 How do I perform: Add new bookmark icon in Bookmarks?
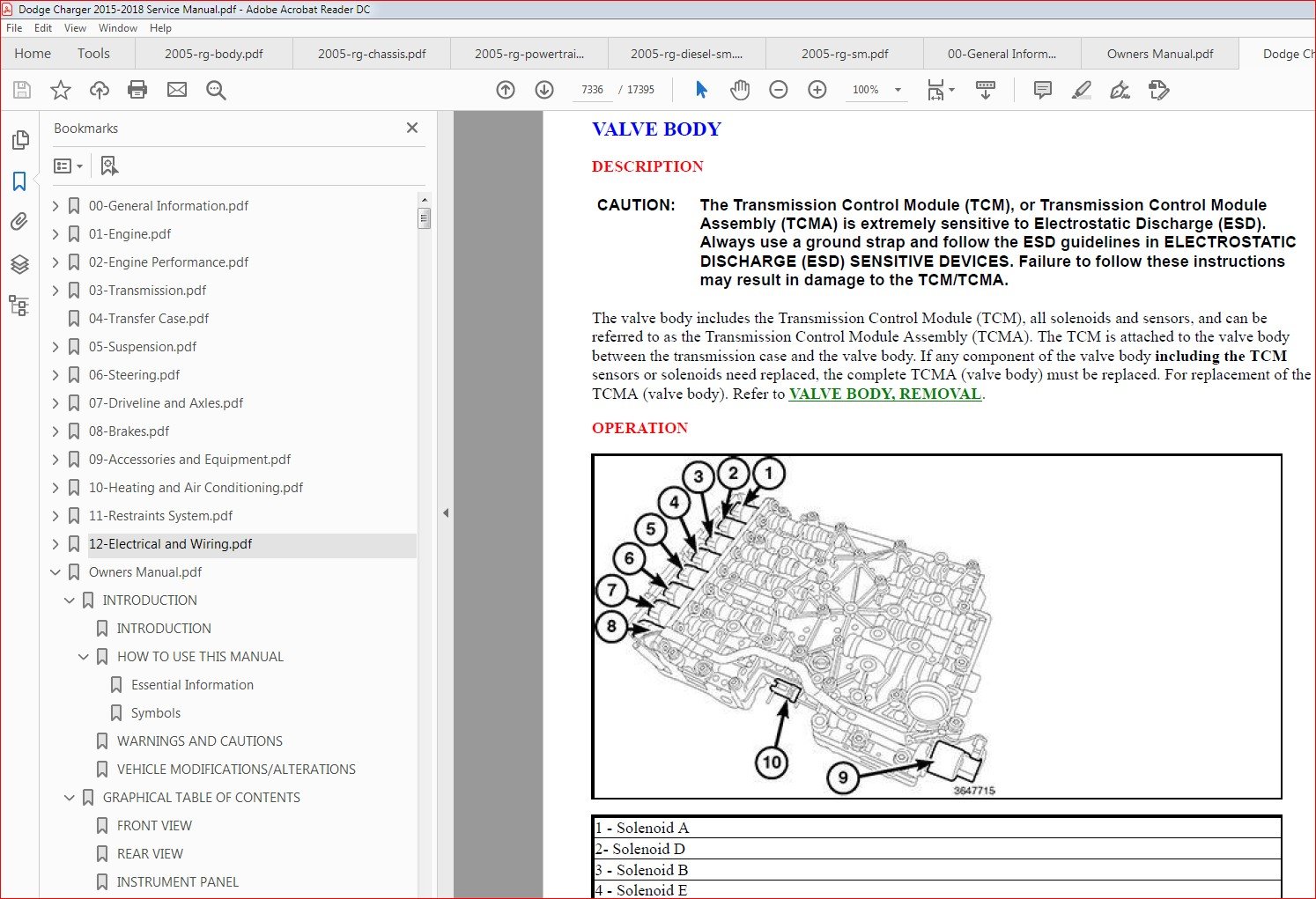point(109,166)
